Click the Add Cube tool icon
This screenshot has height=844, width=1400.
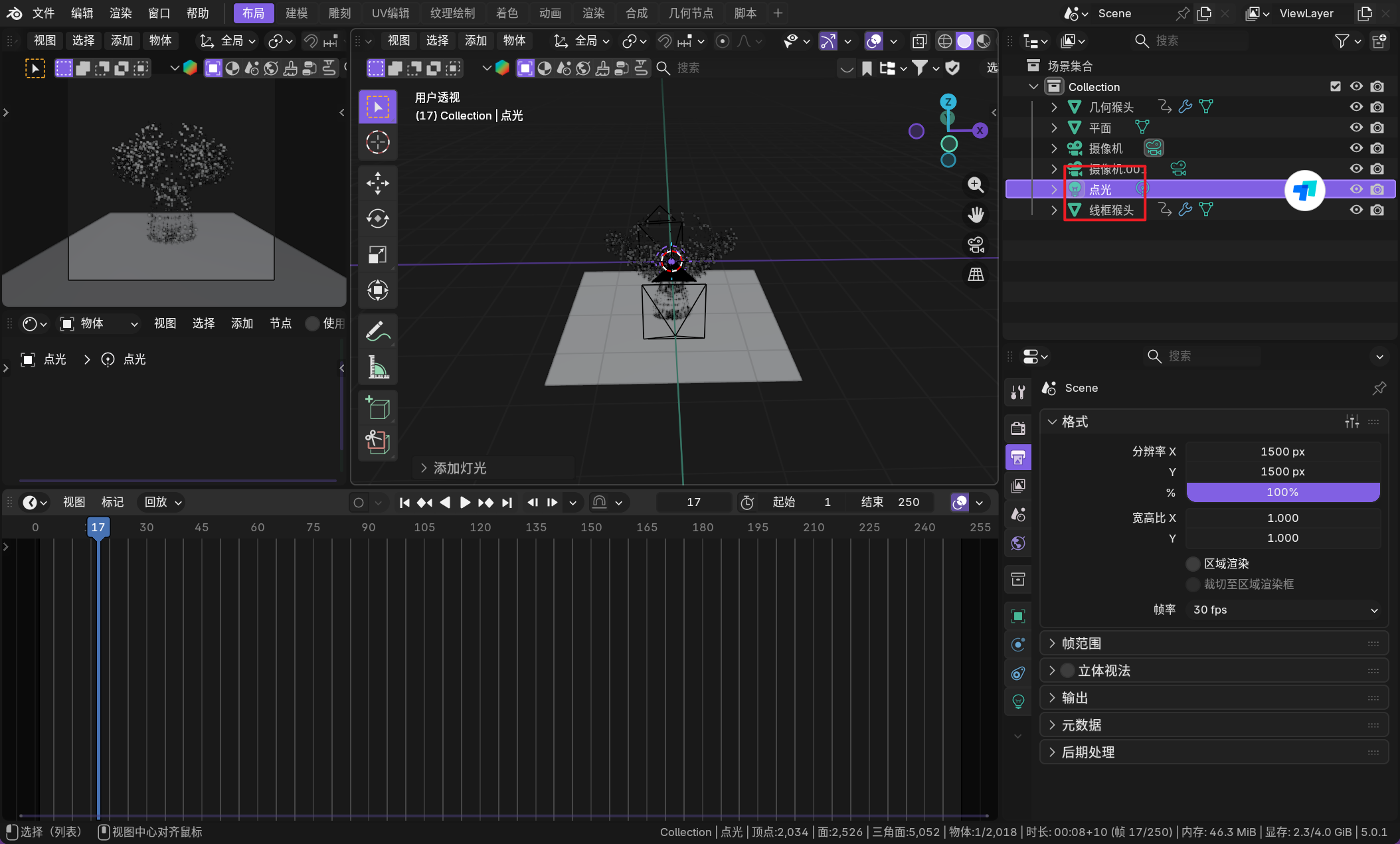pos(377,407)
